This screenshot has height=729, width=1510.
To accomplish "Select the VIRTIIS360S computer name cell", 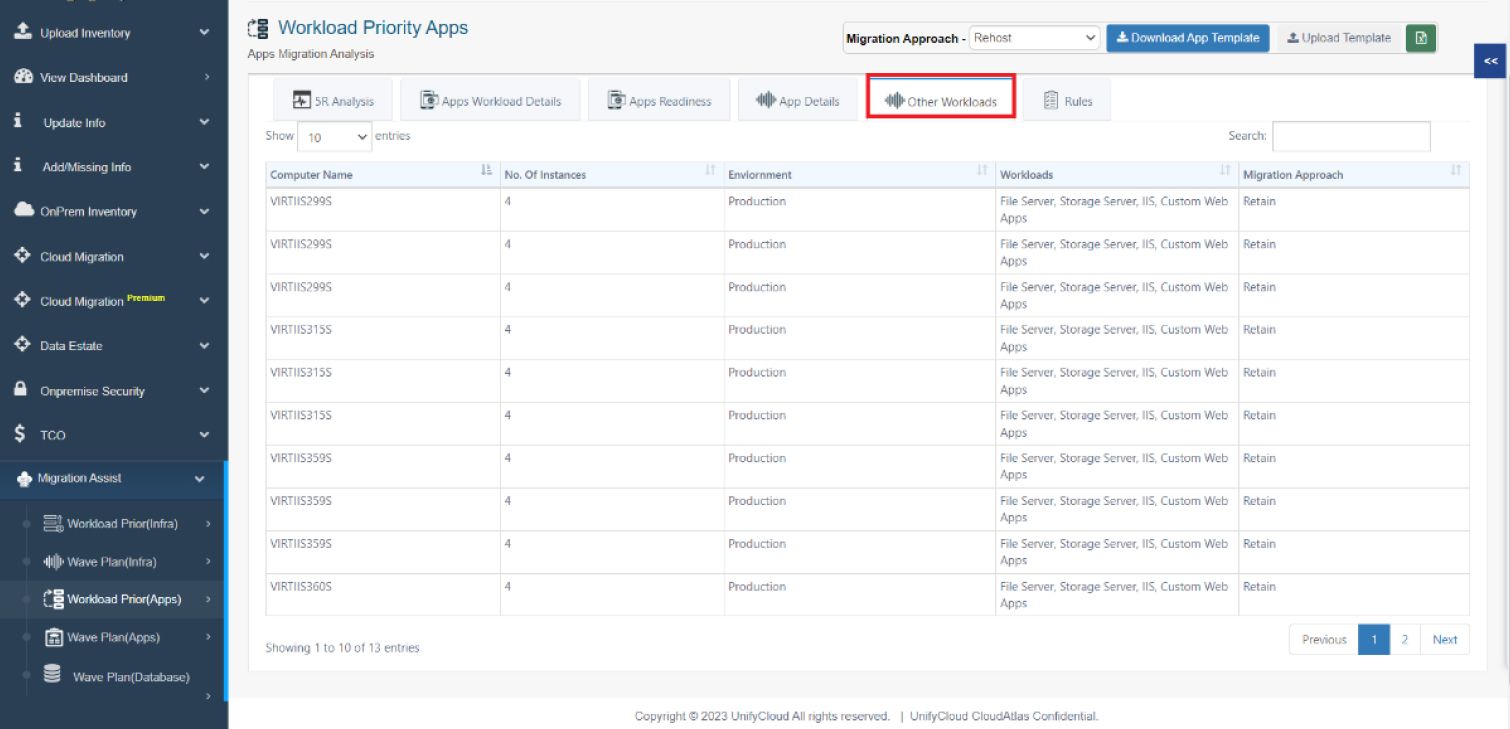I will coord(383,595).
